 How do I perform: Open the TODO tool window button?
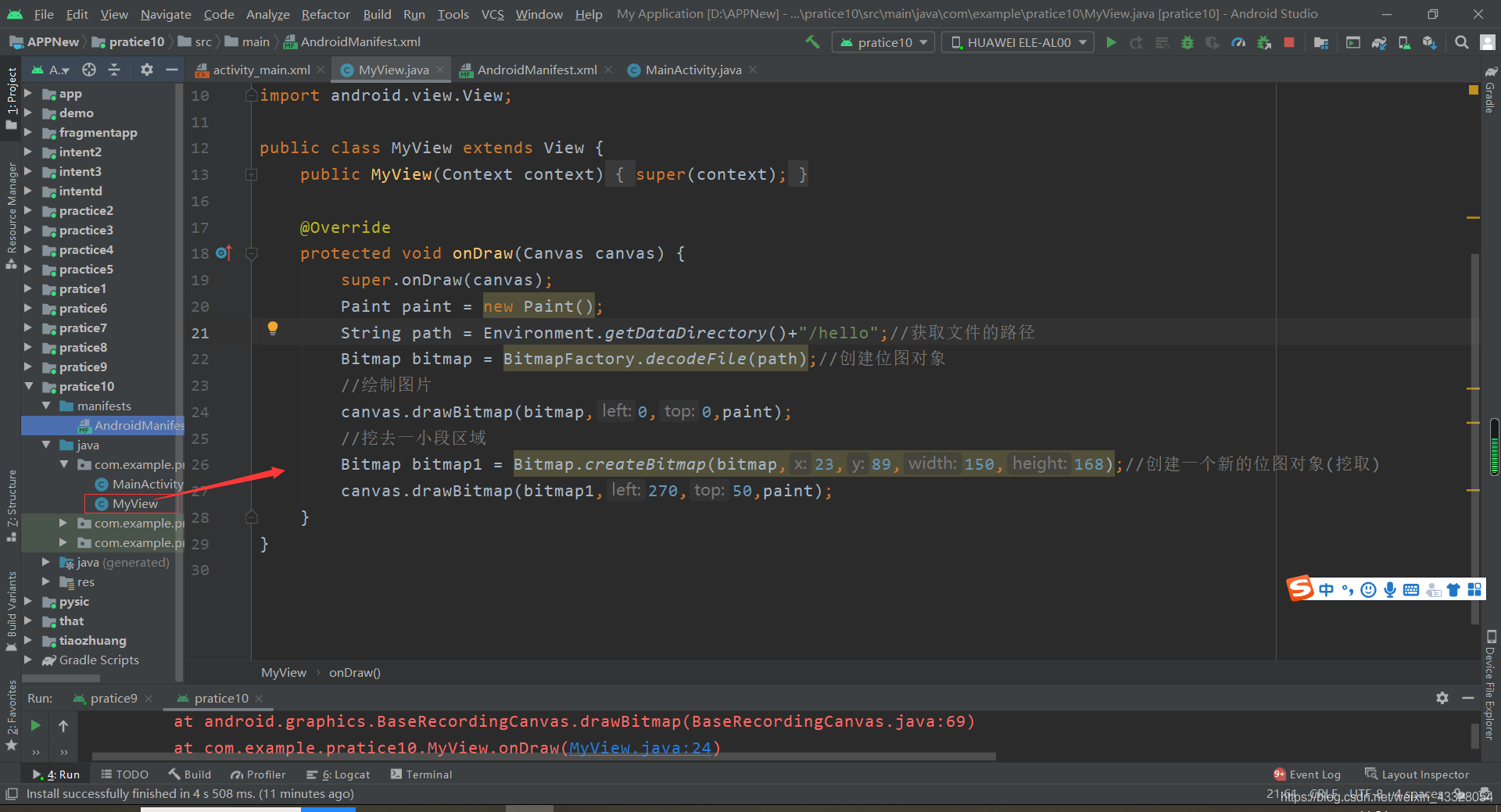tap(124, 774)
